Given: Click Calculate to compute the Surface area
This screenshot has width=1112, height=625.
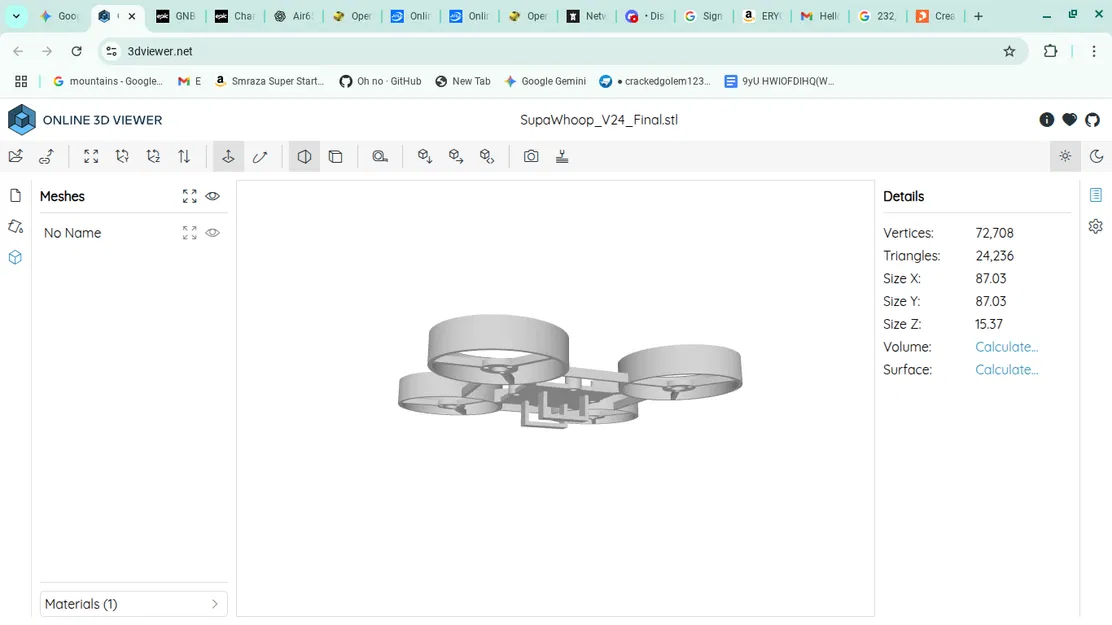Looking at the screenshot, I should click(x=1006, y=369).
